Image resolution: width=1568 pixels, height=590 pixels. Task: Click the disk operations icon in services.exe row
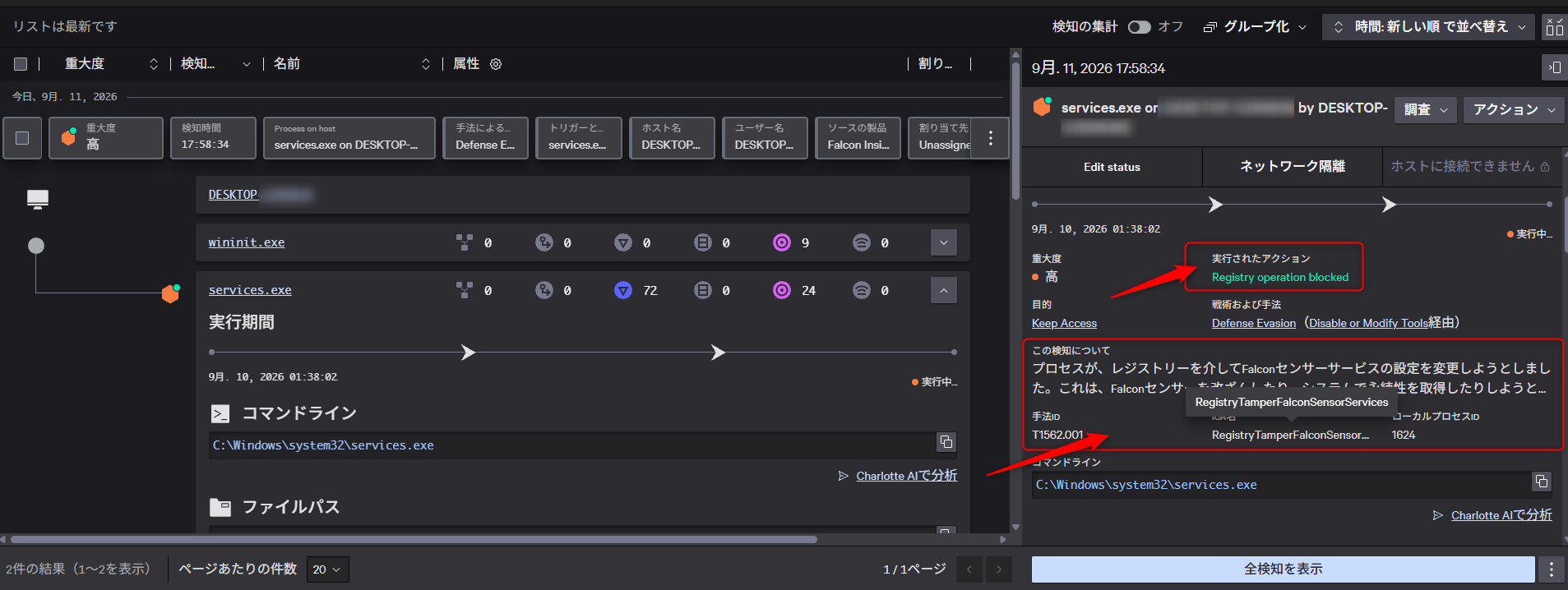click(702, 290)
